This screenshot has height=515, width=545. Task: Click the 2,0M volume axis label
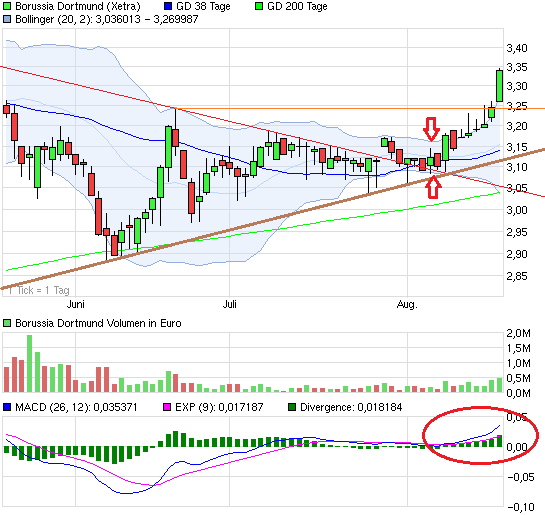(518, 333)
